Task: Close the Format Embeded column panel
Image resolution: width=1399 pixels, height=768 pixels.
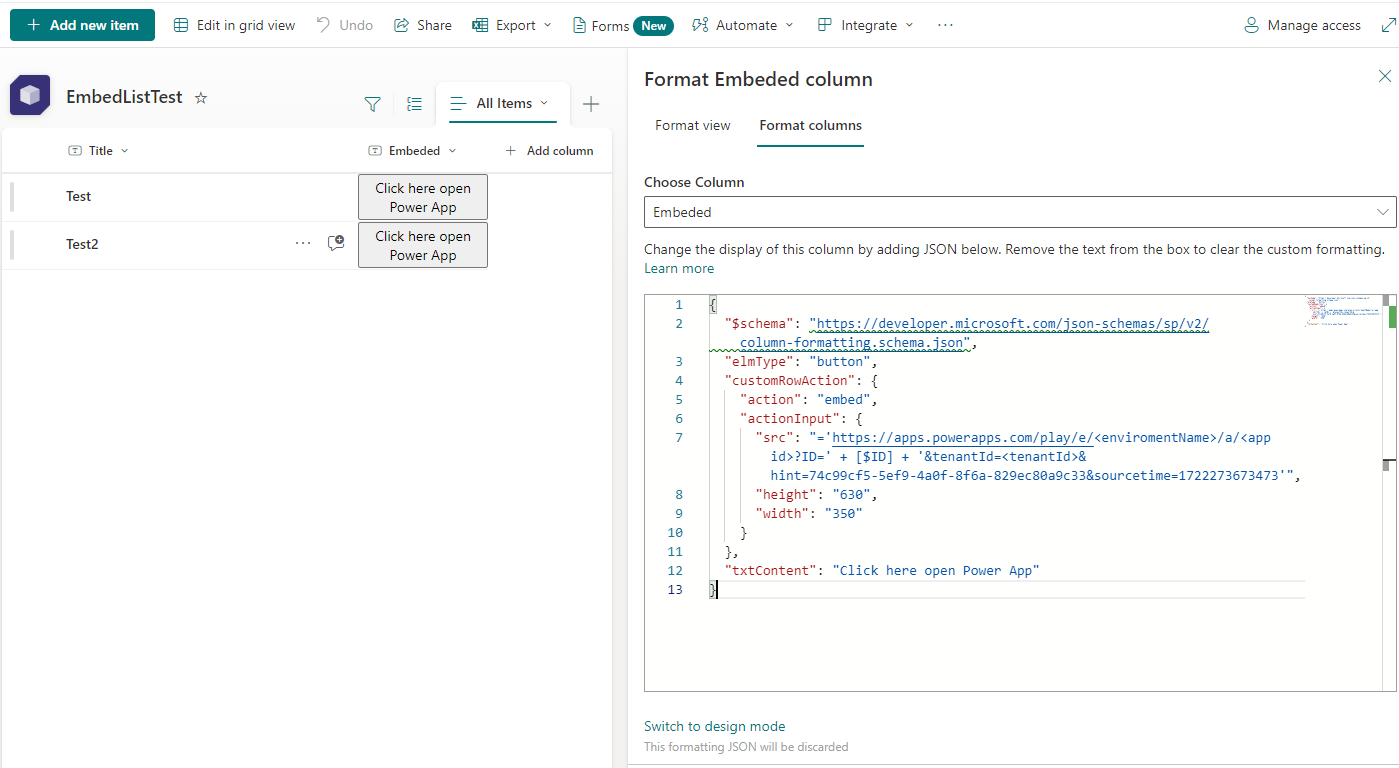Action: point(1385,76)
